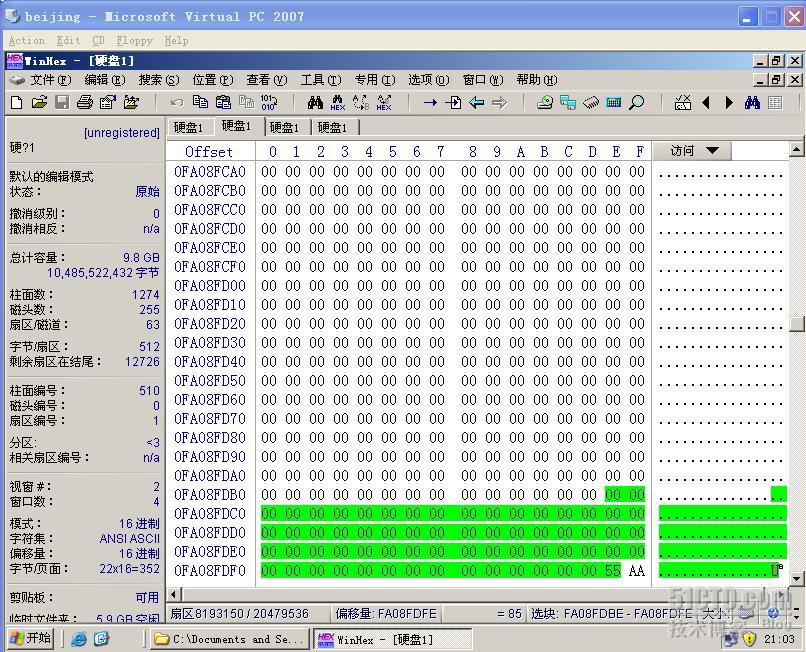Open the 访问 dropdown button
The width and height of the screenshot is (806, 652).
pos(692,151)
